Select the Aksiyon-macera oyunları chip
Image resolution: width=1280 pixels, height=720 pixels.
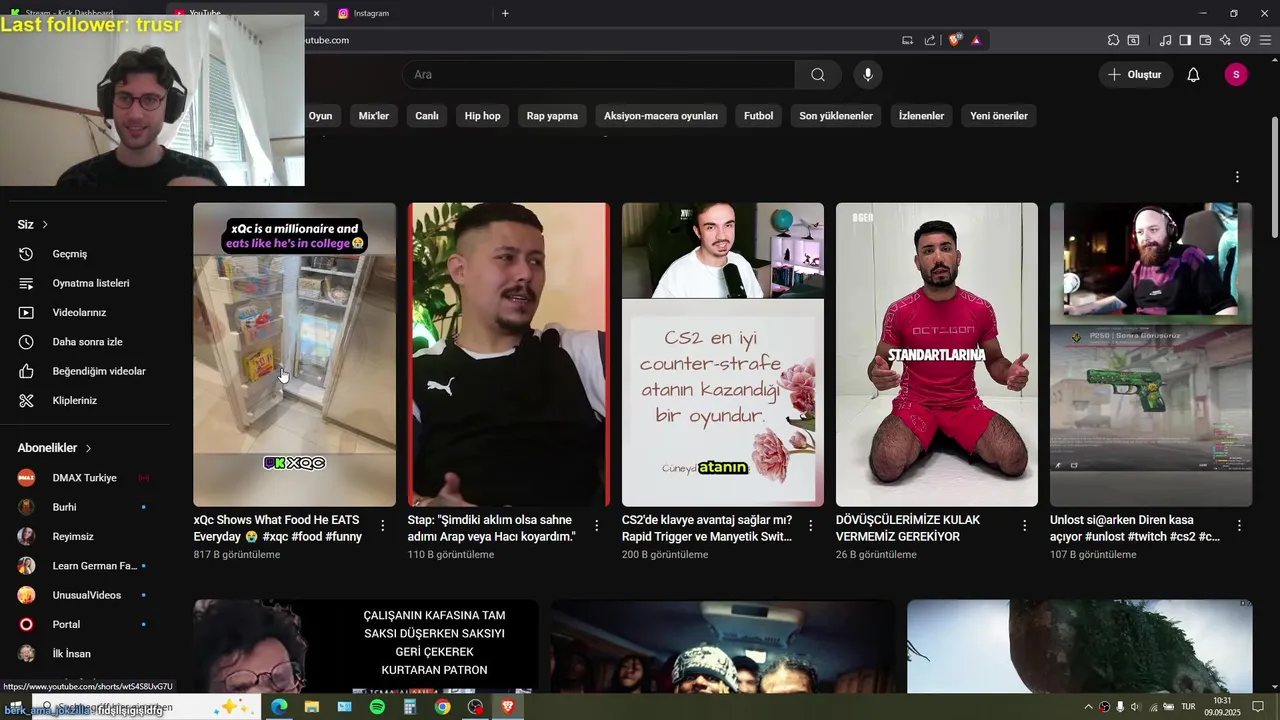click(661, 116)
